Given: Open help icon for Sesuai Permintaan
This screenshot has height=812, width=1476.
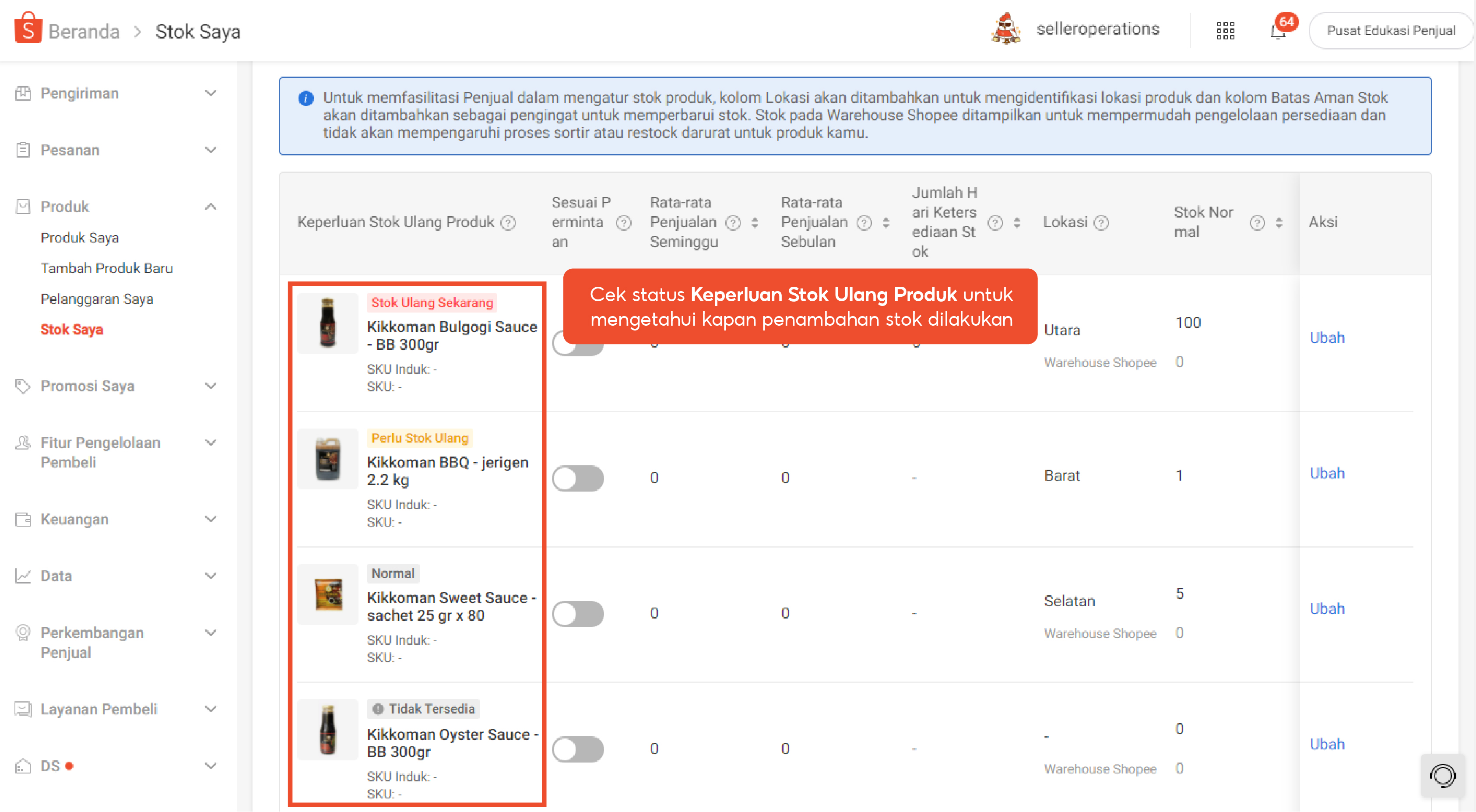Looking at the screenshot, I should [623, 222].
